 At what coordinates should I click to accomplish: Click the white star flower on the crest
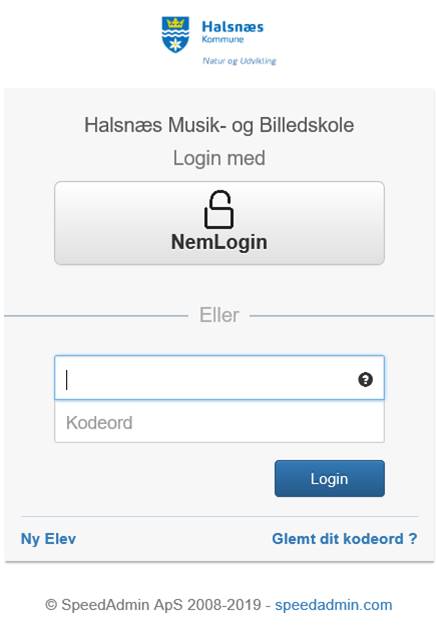click(x=175, y=44)
